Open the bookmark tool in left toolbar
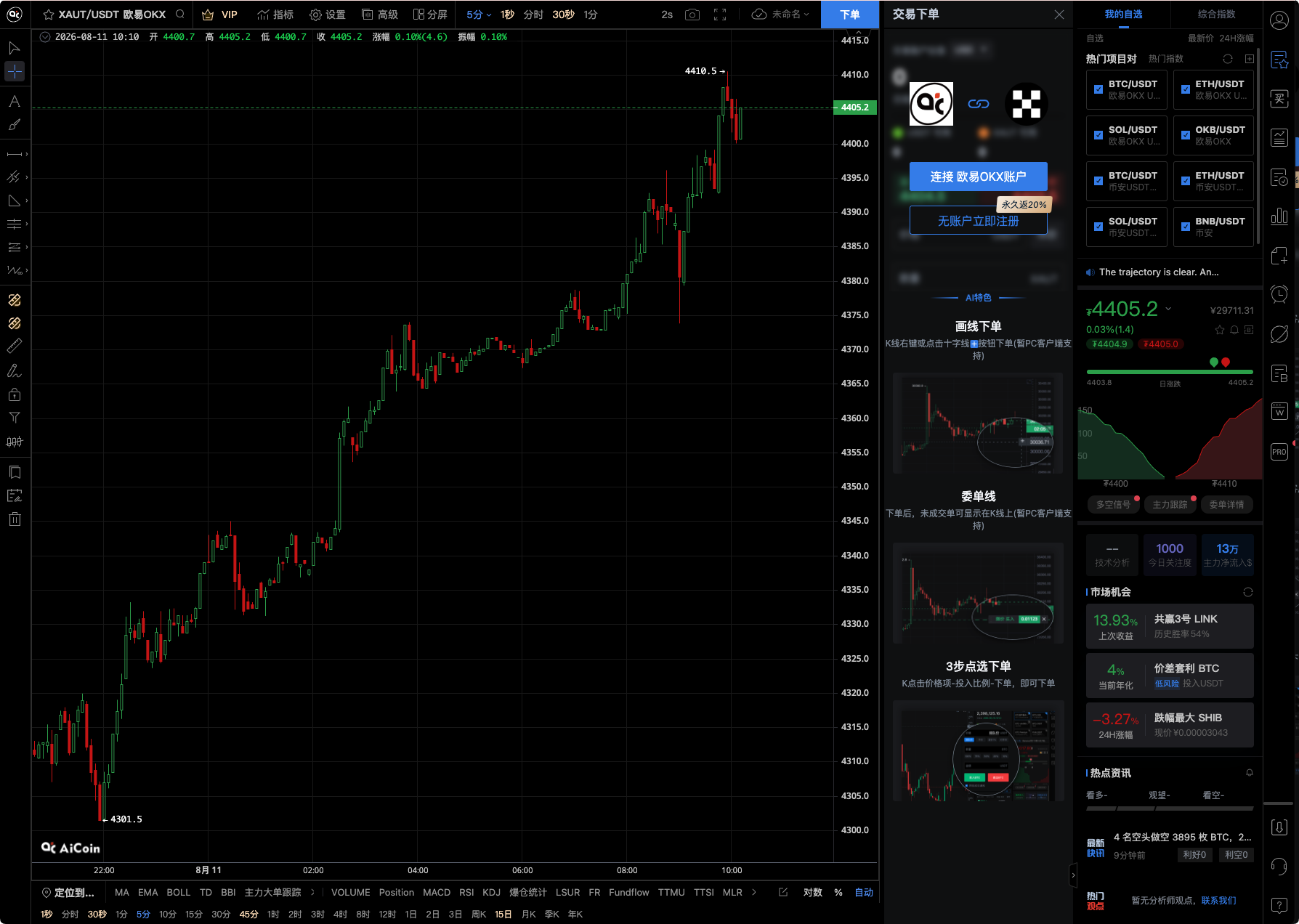The width and height of the screenshot is (1299, 924). 15,472
